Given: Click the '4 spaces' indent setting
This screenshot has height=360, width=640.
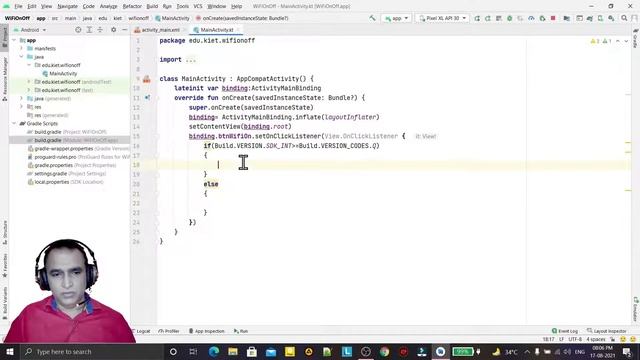Looking at the screenshot, I should (596, 339).
